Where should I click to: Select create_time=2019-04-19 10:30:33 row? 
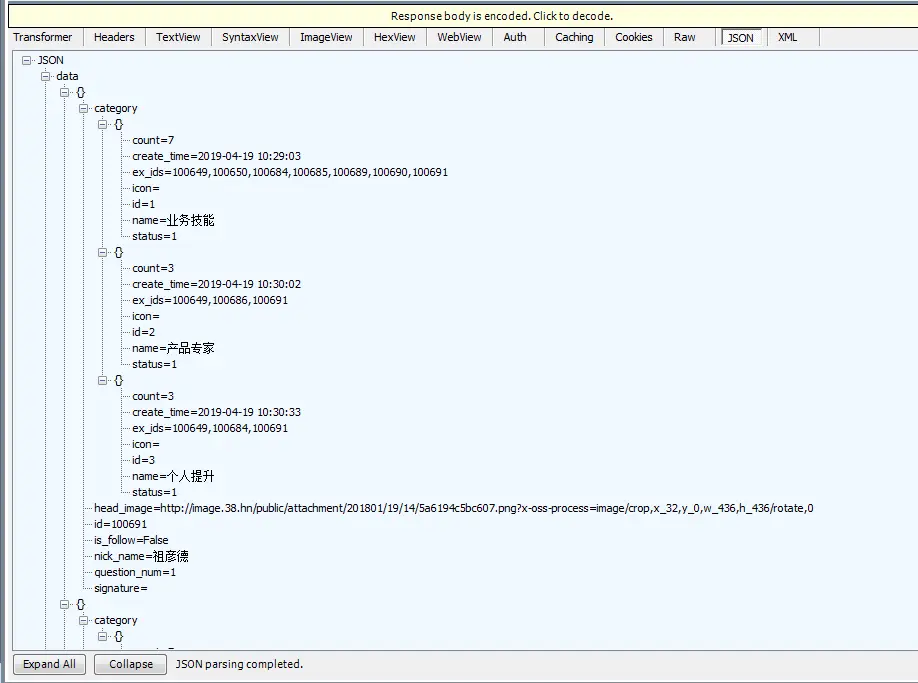(216, 412)
